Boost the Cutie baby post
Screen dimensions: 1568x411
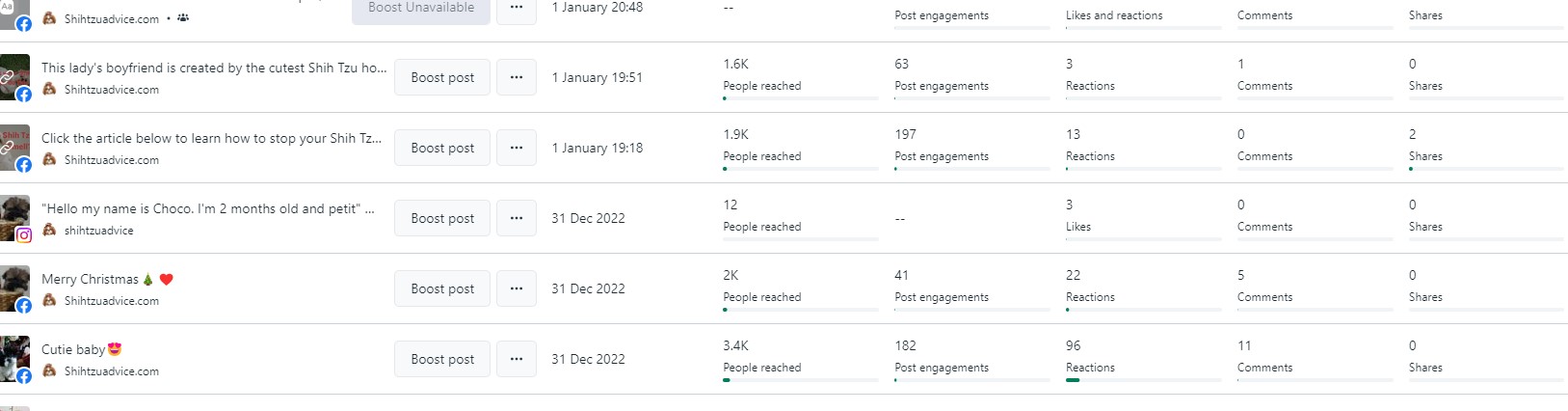tap(442, 359)
